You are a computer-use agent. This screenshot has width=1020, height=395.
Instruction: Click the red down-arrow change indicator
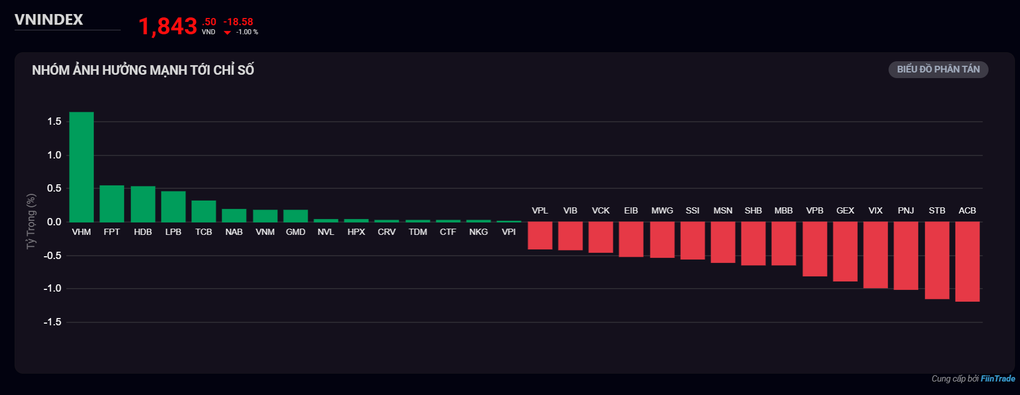(227, 32)
